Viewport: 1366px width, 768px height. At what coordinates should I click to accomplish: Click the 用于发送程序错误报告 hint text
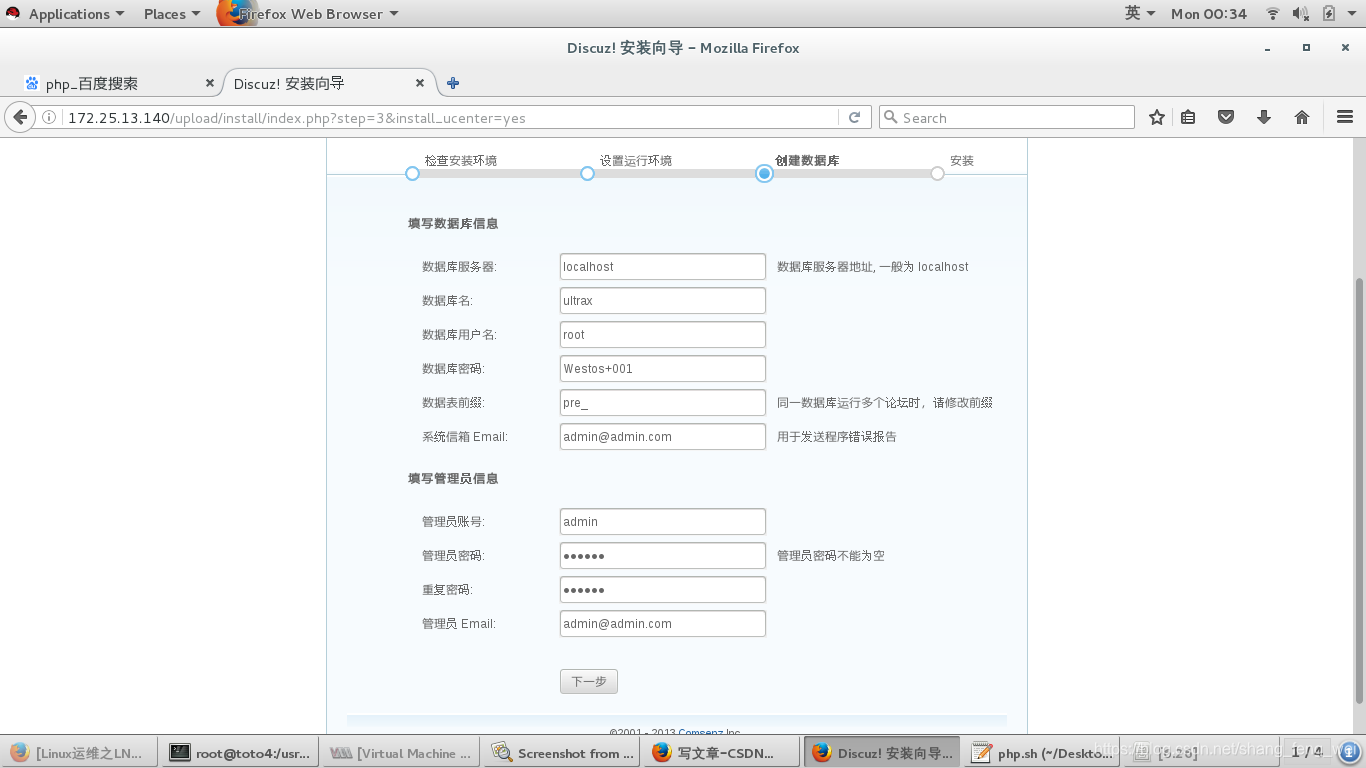(x=837, y=437)
